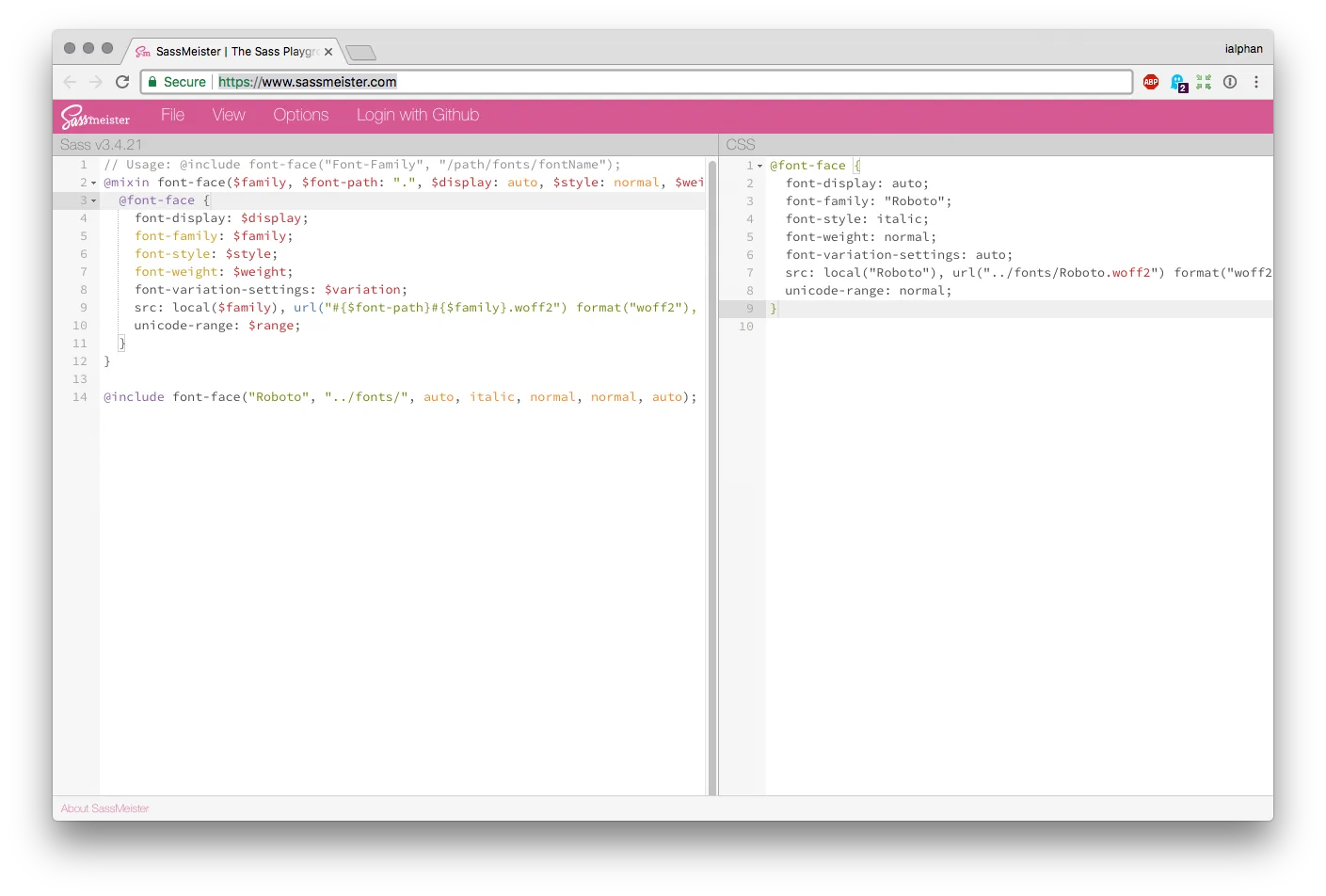This screenshot has width=1326, height=896.
Task: Click 'unicode-range: $range;' in Sass editor
Action: coord(217,326)
